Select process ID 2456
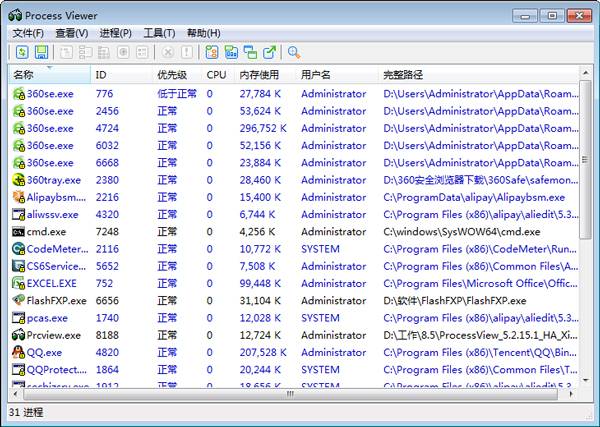 point(107,111)
